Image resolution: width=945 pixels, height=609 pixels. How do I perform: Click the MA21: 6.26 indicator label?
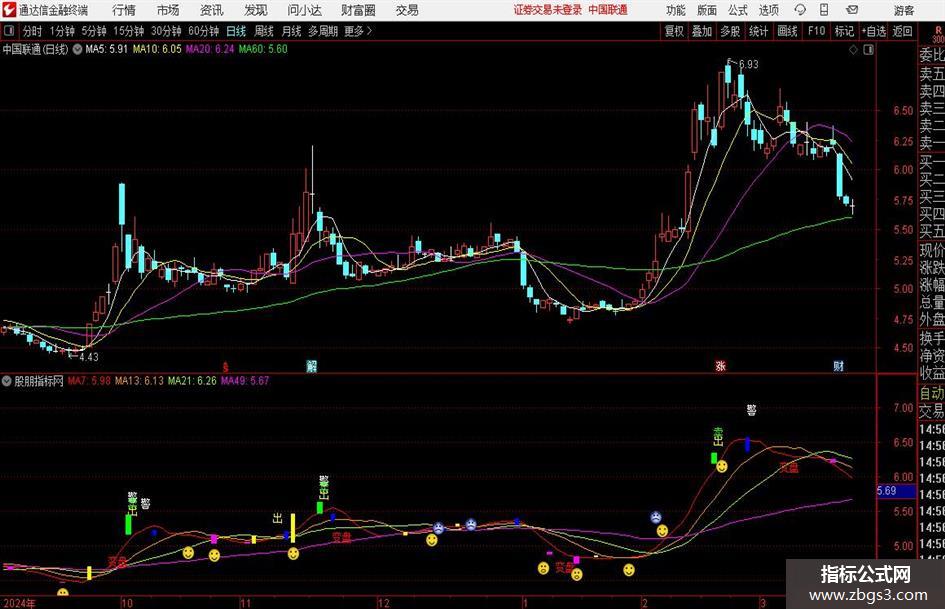pos(192,381)
